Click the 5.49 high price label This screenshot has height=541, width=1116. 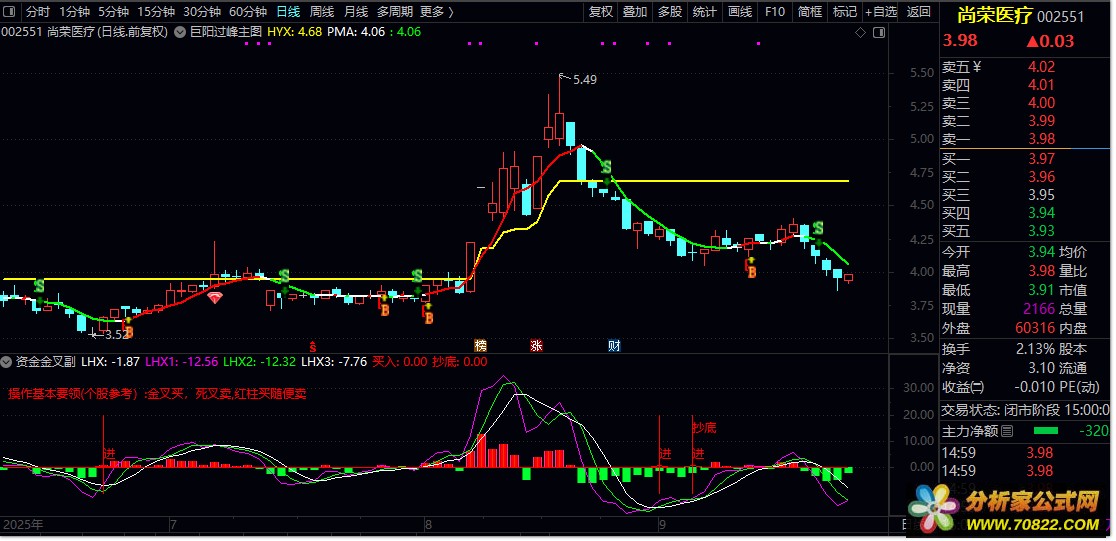[584, 80]
